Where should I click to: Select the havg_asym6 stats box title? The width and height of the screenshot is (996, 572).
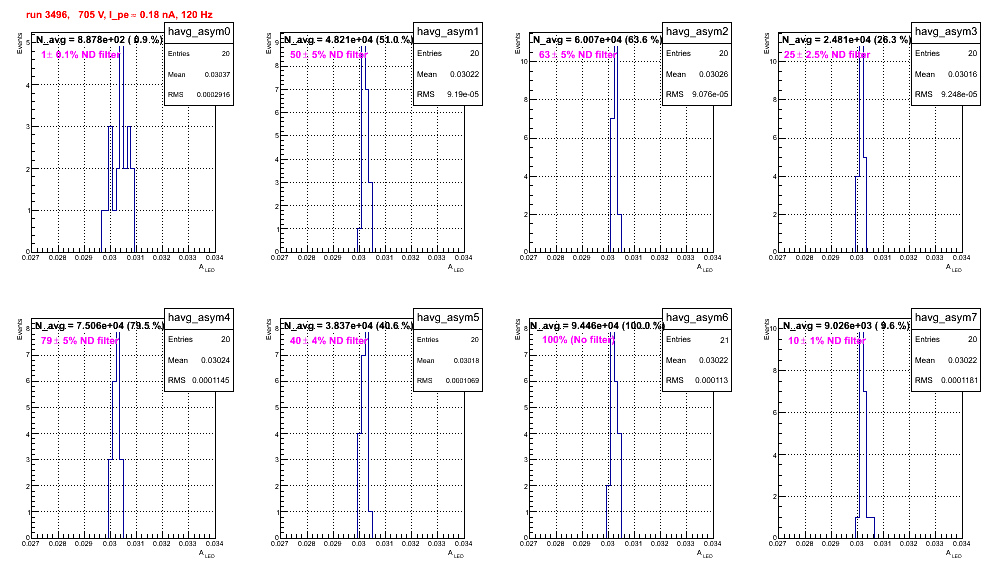pyautogui.click(x=697, y=318)
